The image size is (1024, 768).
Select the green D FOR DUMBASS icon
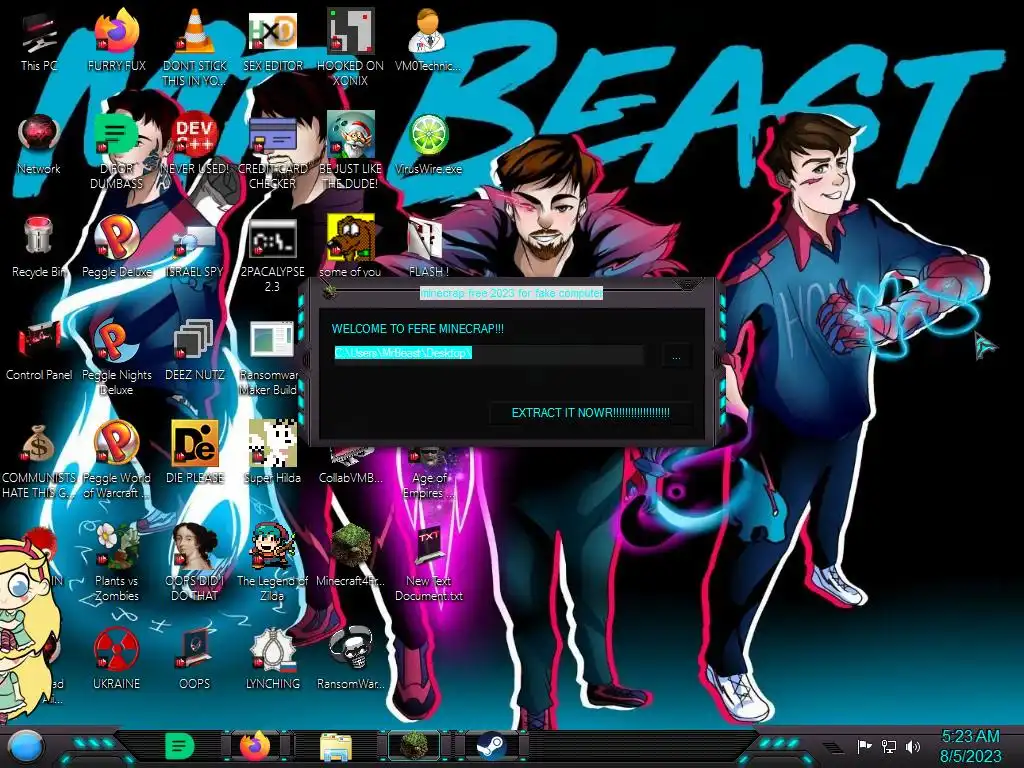tap(116, 136)
